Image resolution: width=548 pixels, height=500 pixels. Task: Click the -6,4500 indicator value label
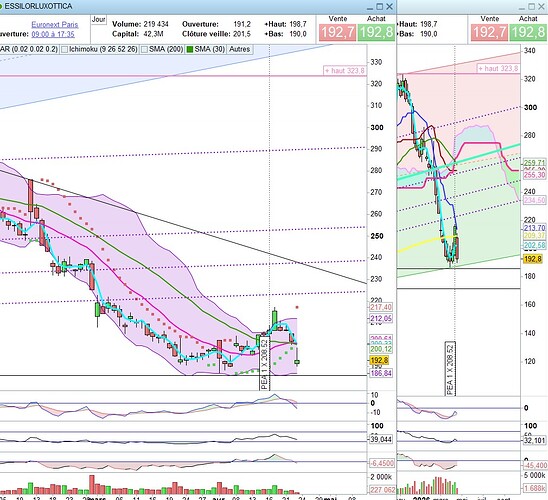click(x=382, y=463)
